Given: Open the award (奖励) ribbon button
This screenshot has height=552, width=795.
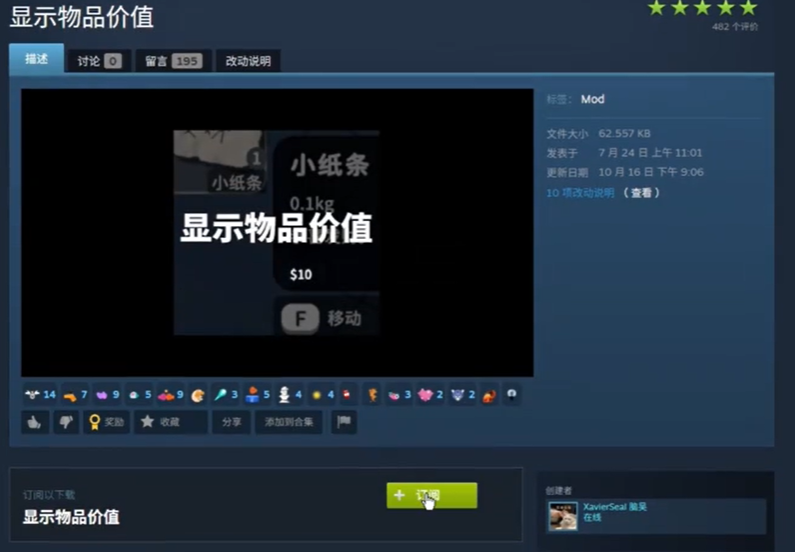Looking at the screenshot, I should [x=106, y=422].
